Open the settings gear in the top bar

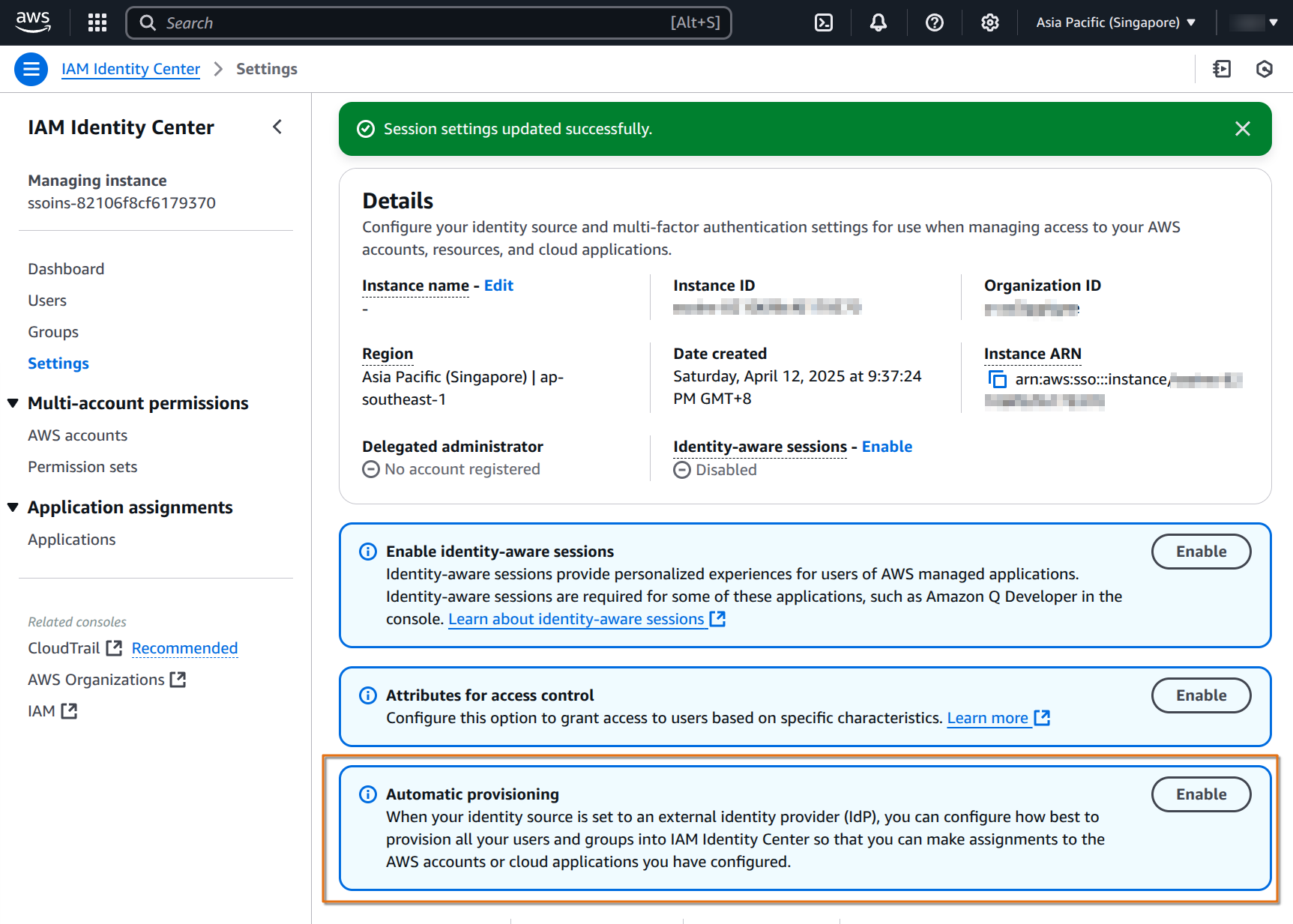[x=990, y=22]
